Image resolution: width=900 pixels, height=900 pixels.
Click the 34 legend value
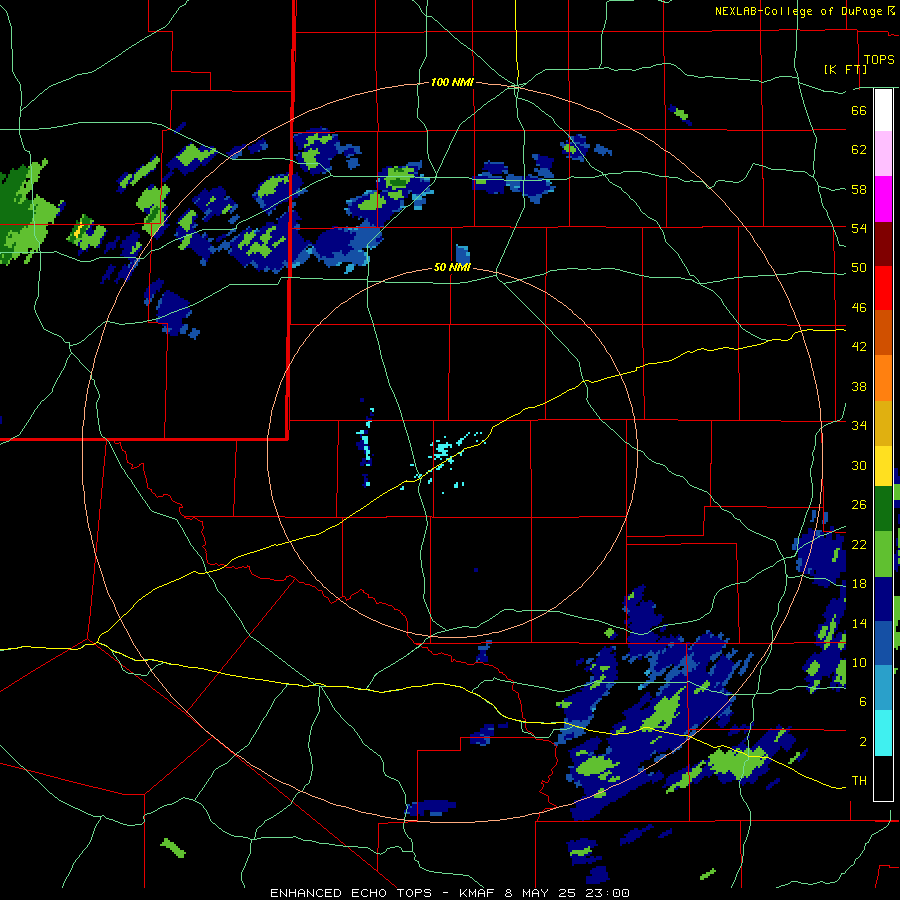point(859,425)
